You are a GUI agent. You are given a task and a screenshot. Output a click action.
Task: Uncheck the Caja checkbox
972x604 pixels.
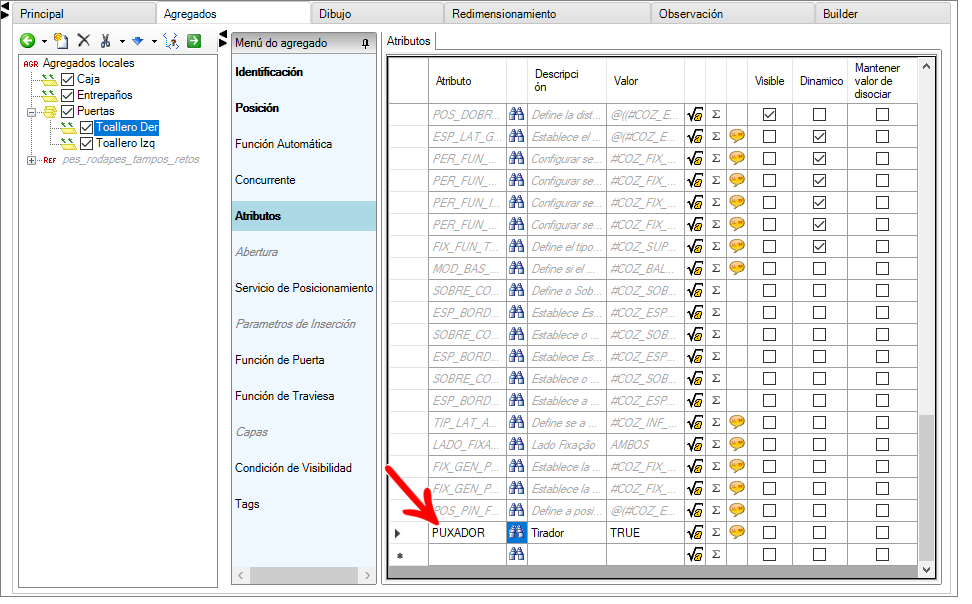[68, 79]
